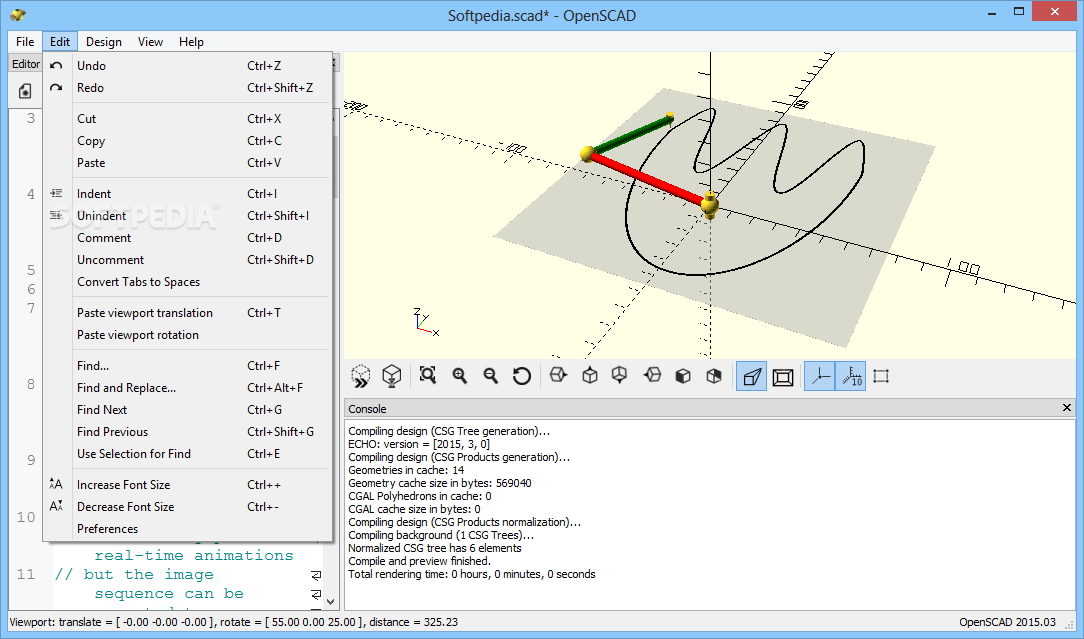Switch to the Bottom view cube icon
1084x639 pixels.
coord(619,376)
